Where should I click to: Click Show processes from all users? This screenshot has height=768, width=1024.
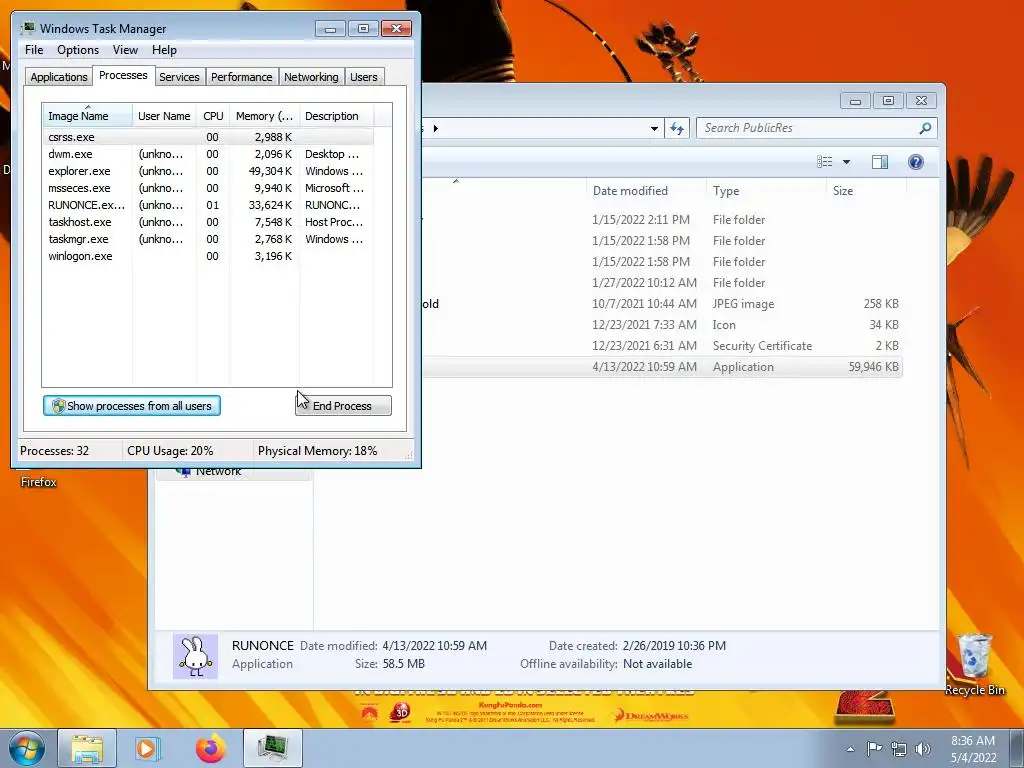click(132, 406)
